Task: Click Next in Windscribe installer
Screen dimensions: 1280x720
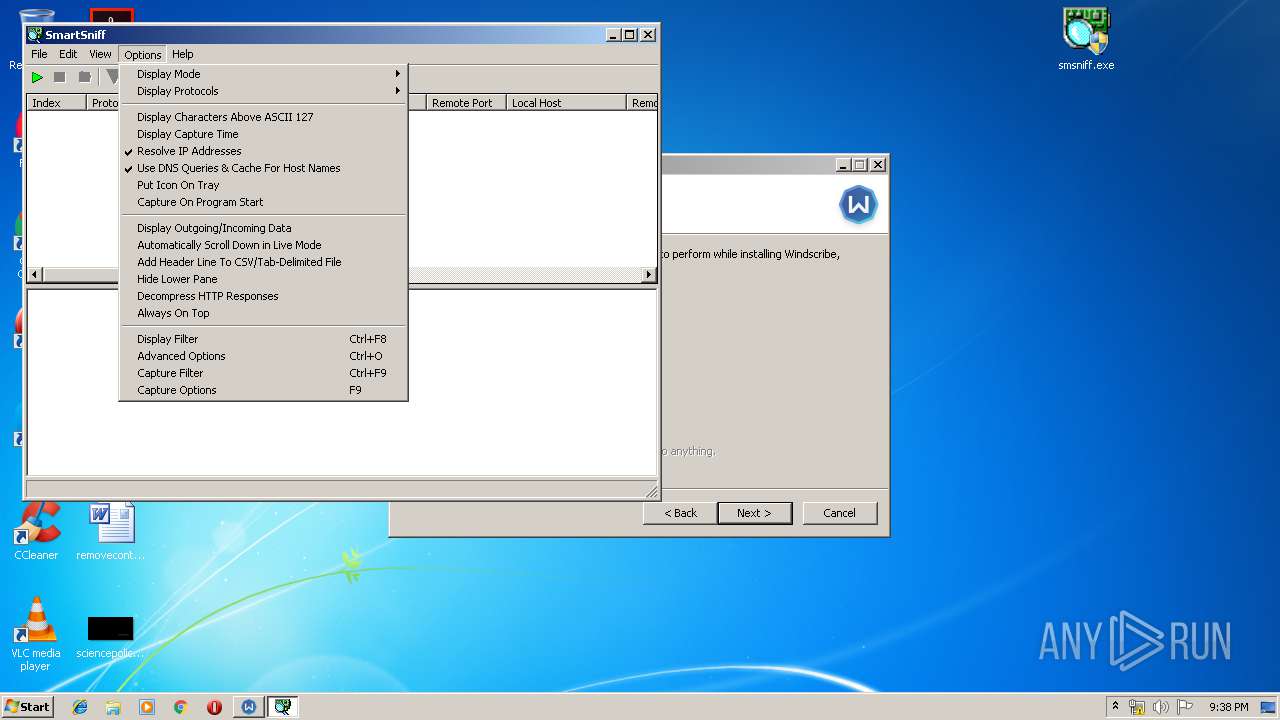Action: tap(754, 513)
